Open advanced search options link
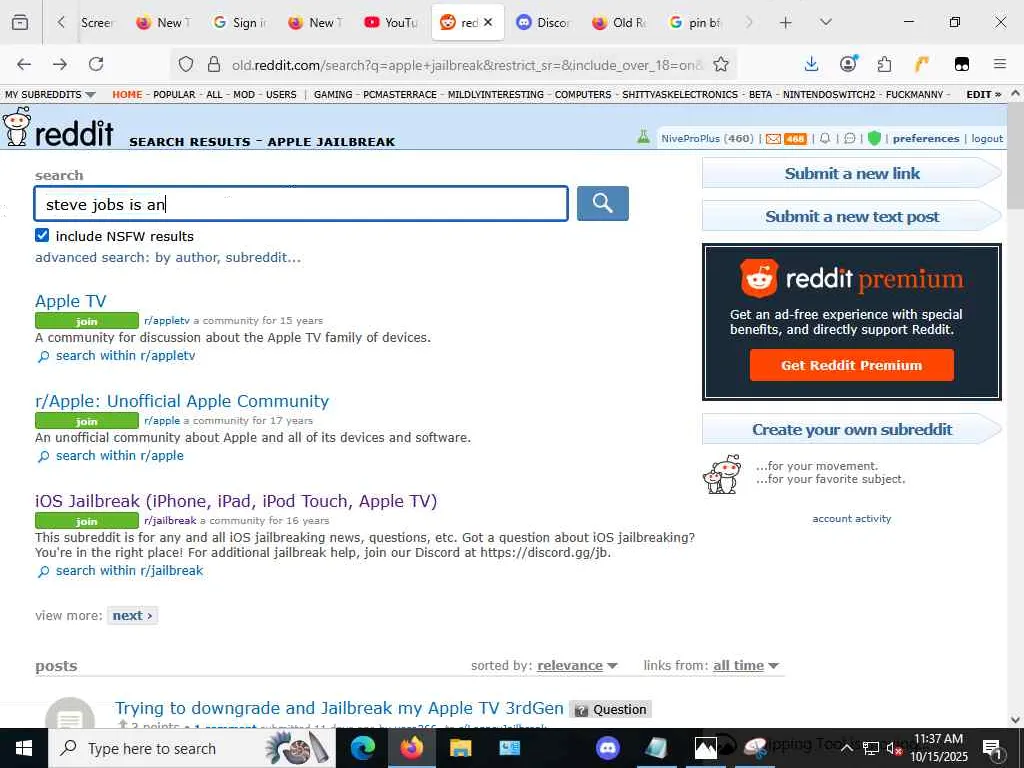This screenshot has height=768, width=1024. pyautogui.click(x=168, y=257)
